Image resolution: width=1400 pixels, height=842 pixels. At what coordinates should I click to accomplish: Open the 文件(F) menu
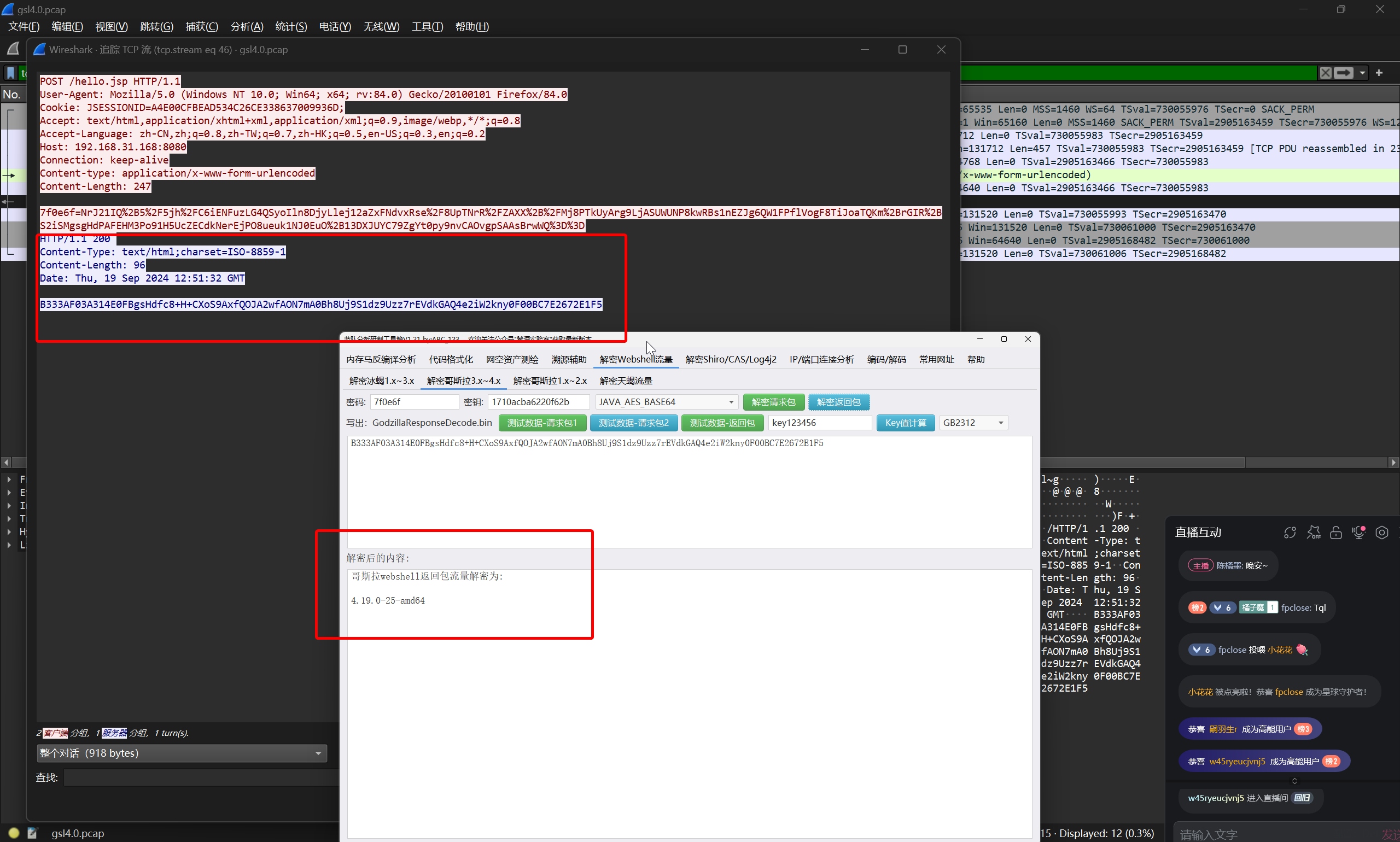[x=24, y=27]
